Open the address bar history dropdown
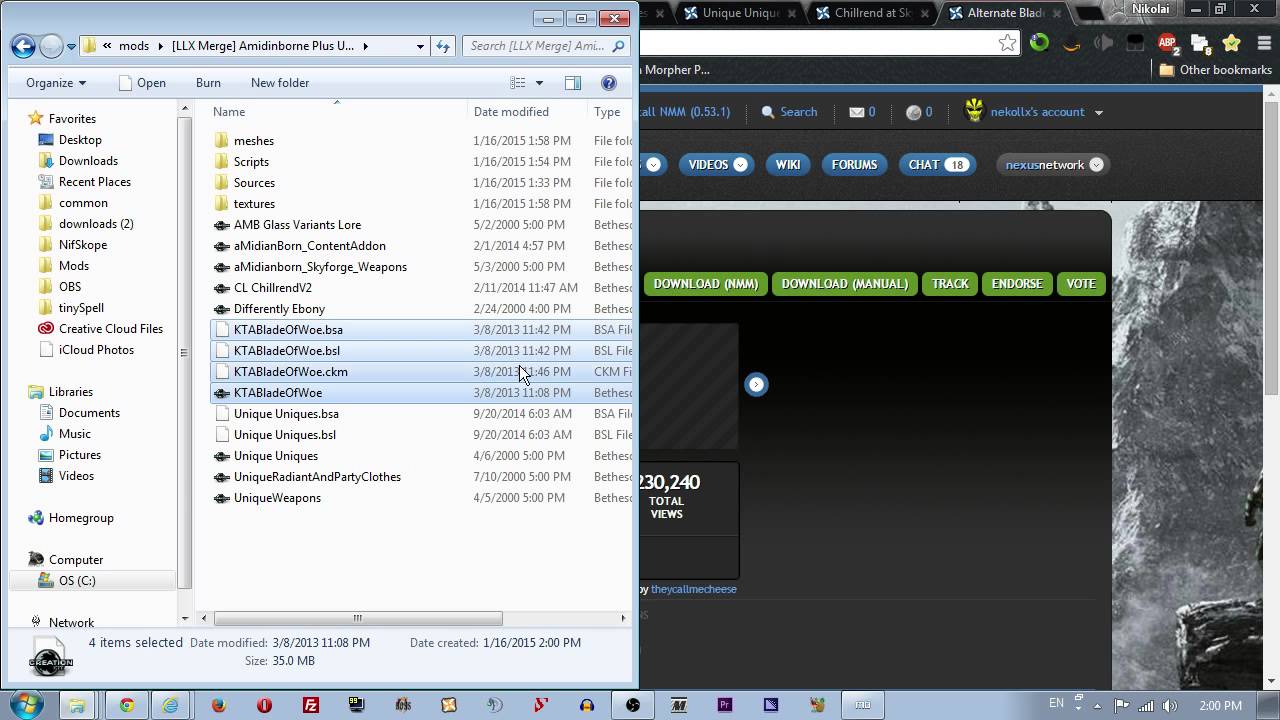This screenshot has width=1280, height=720. point(420,46)
